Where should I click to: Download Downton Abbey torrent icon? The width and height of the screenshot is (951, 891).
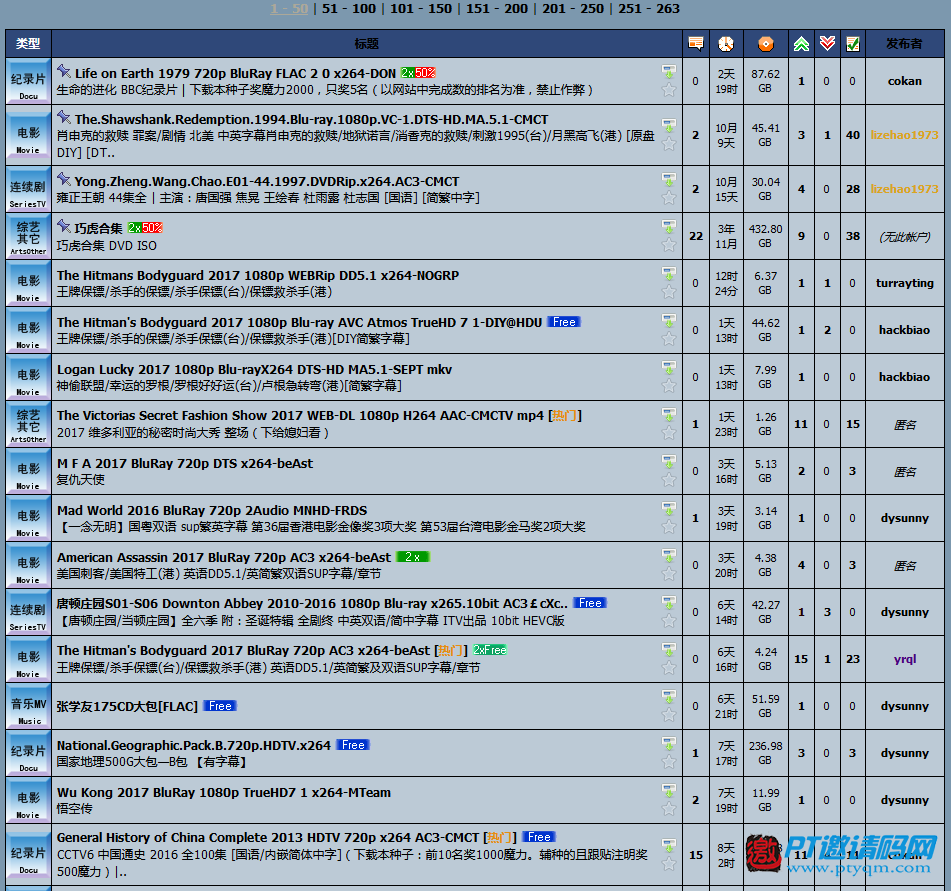(x=668, y=603)
